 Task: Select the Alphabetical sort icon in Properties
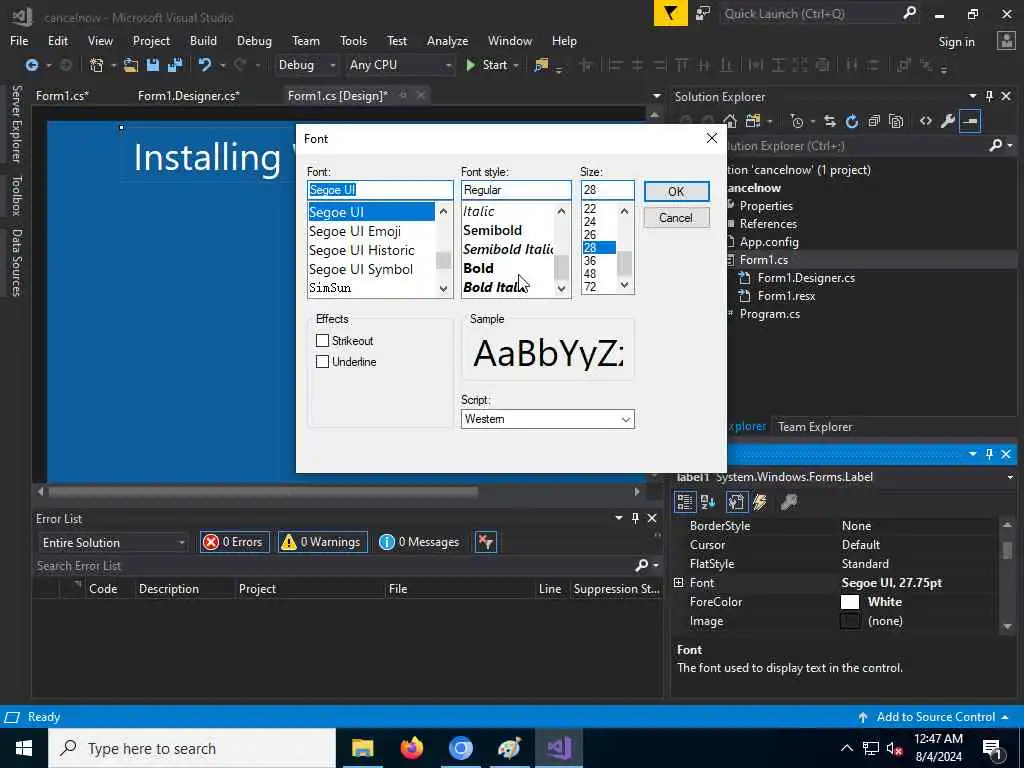pyautogui.click(x=708, y=502)
